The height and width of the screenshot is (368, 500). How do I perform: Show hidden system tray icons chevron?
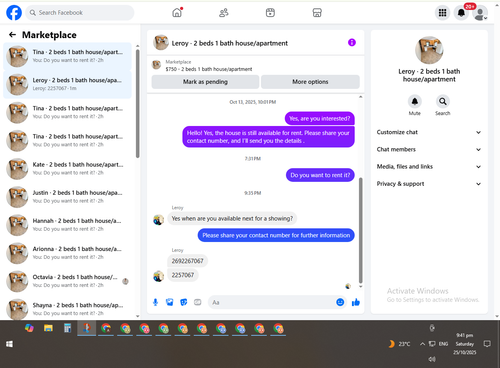(x=422, y=344)
